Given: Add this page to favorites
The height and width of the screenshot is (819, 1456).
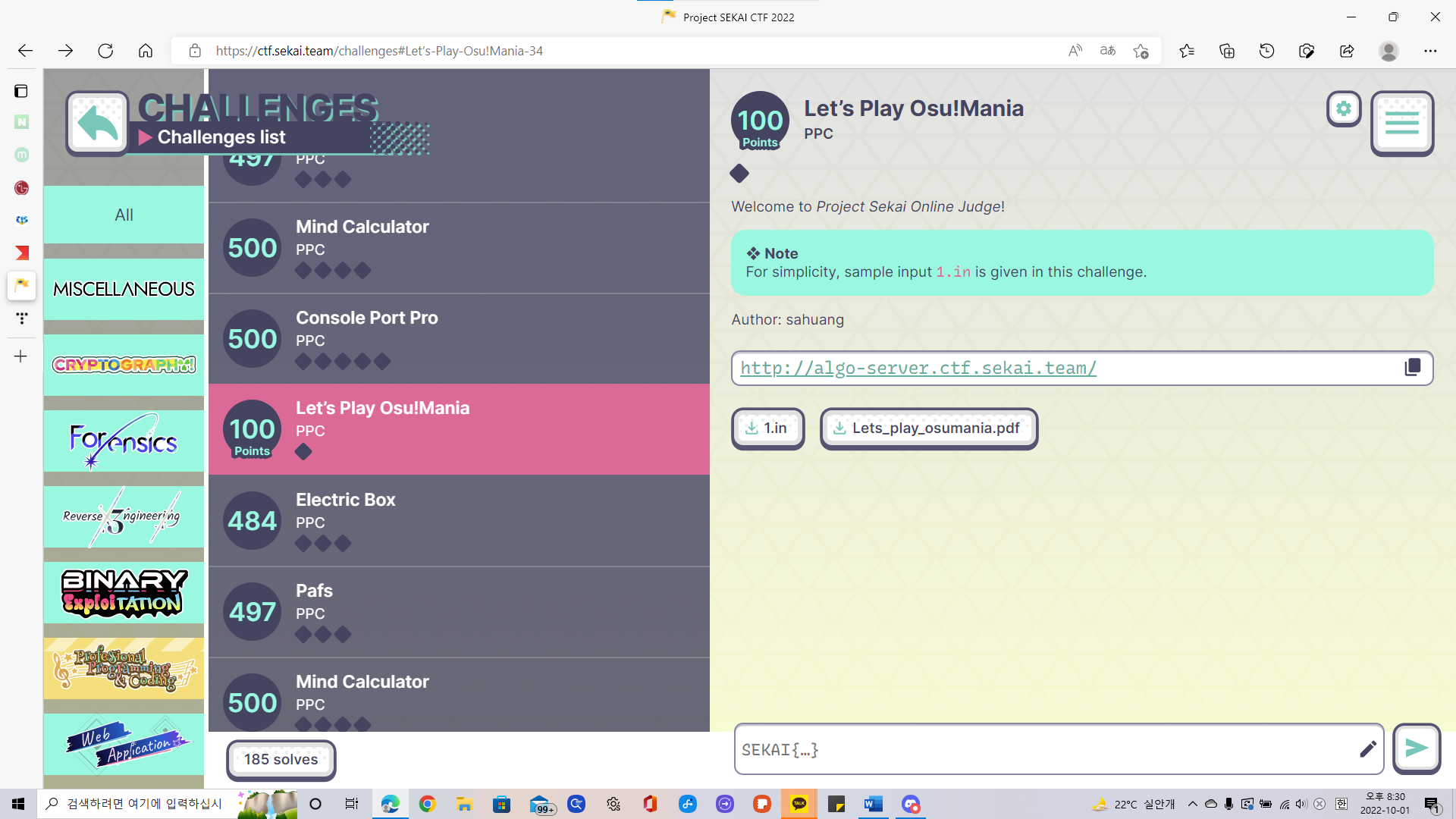Looking at the screenshot, I should point(1141,51).
